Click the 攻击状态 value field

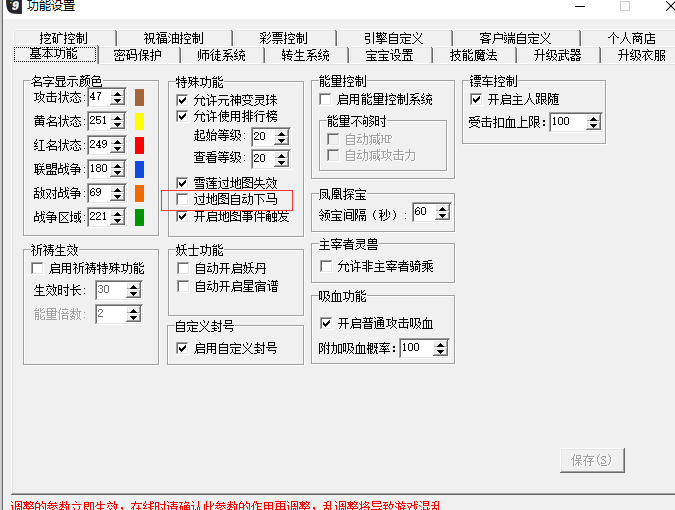(99, 97)
